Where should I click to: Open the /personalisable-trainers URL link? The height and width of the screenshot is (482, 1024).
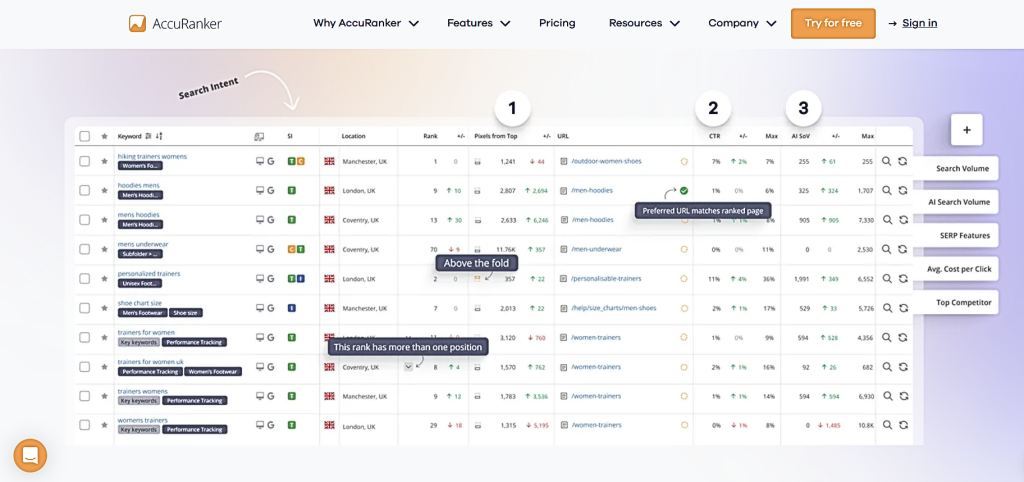(x=606, y=278)
